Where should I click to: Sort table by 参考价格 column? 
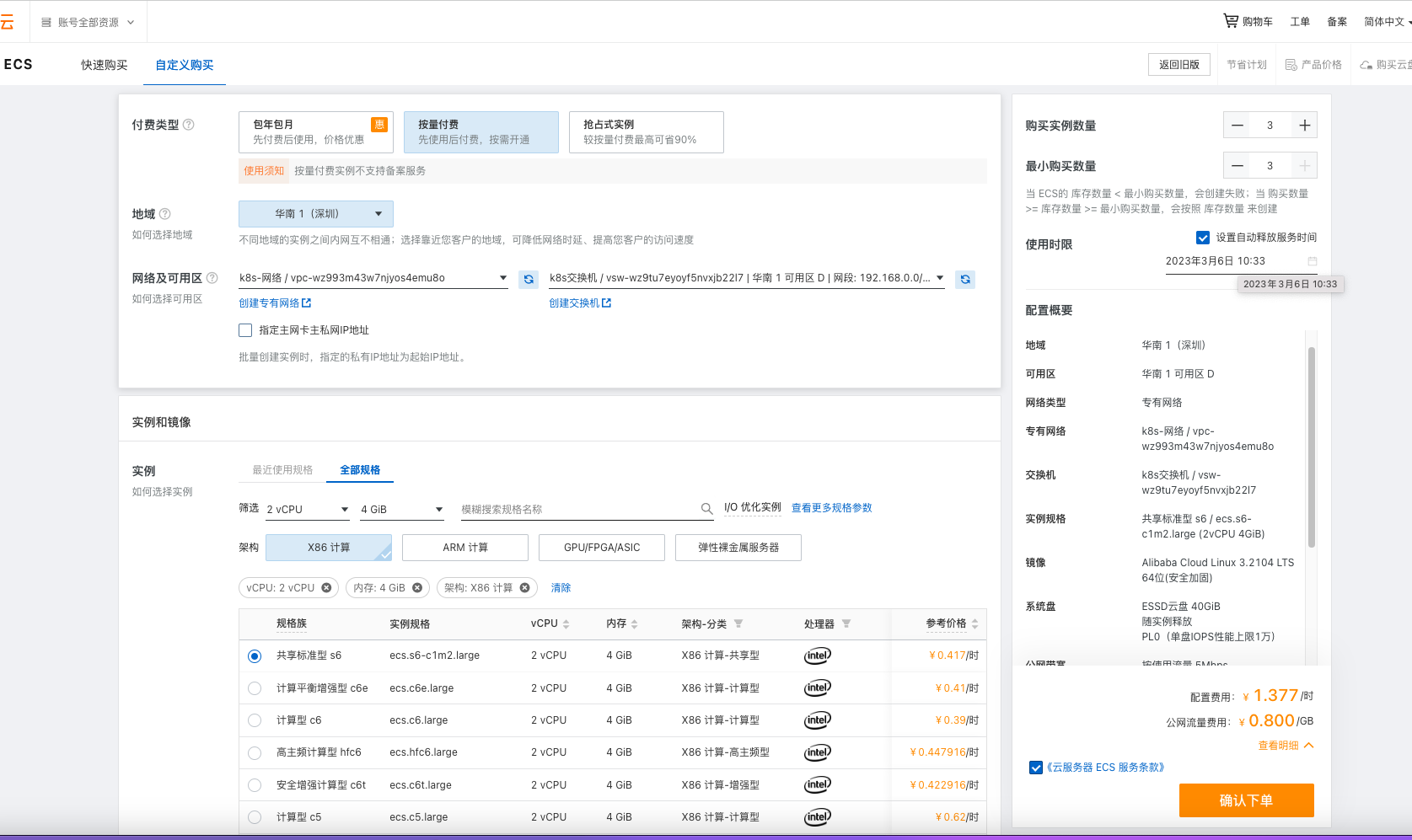click(x=974, y=624)
